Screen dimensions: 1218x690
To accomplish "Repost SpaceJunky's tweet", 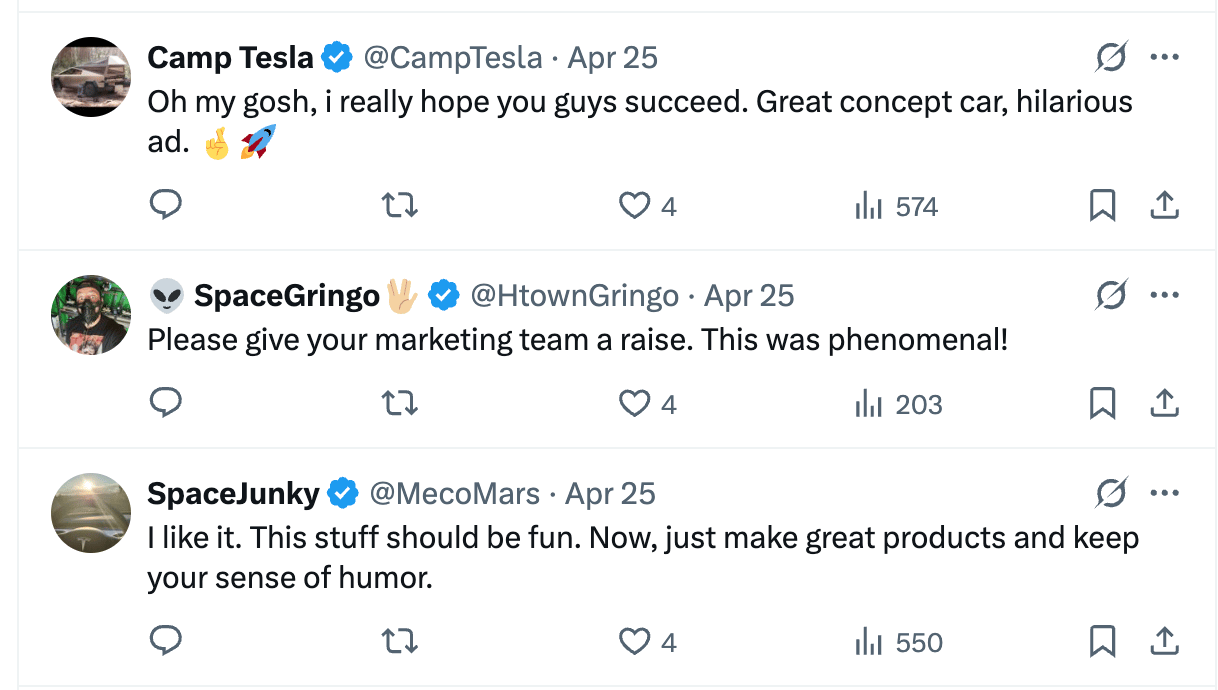I will [x=400, y=641].
